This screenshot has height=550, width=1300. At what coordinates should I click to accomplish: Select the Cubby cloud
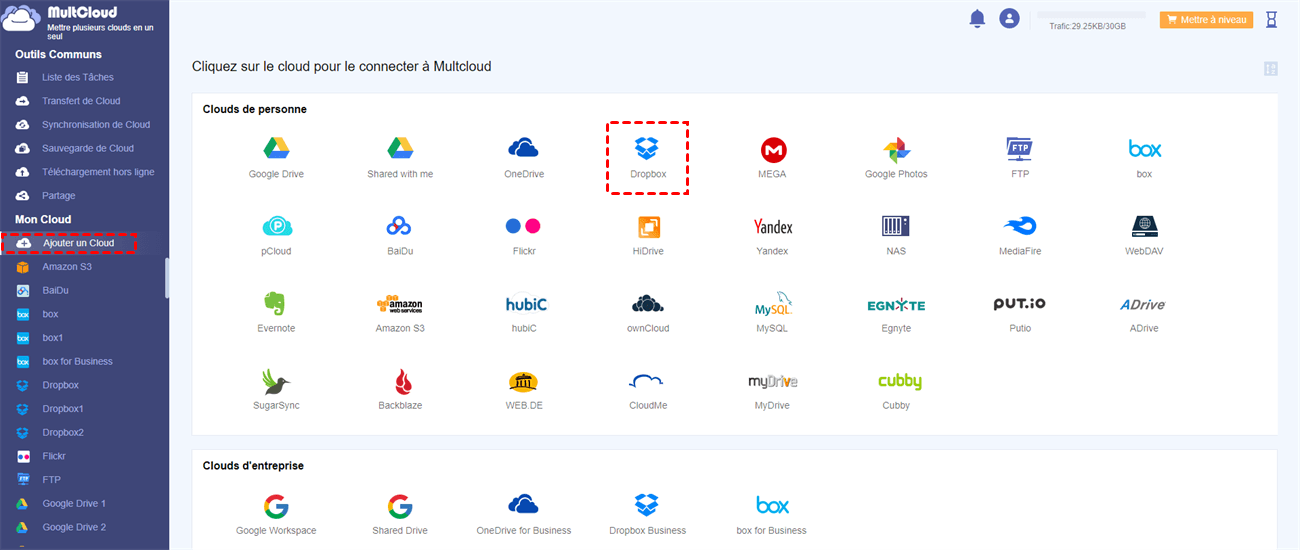tap(898, 389)
